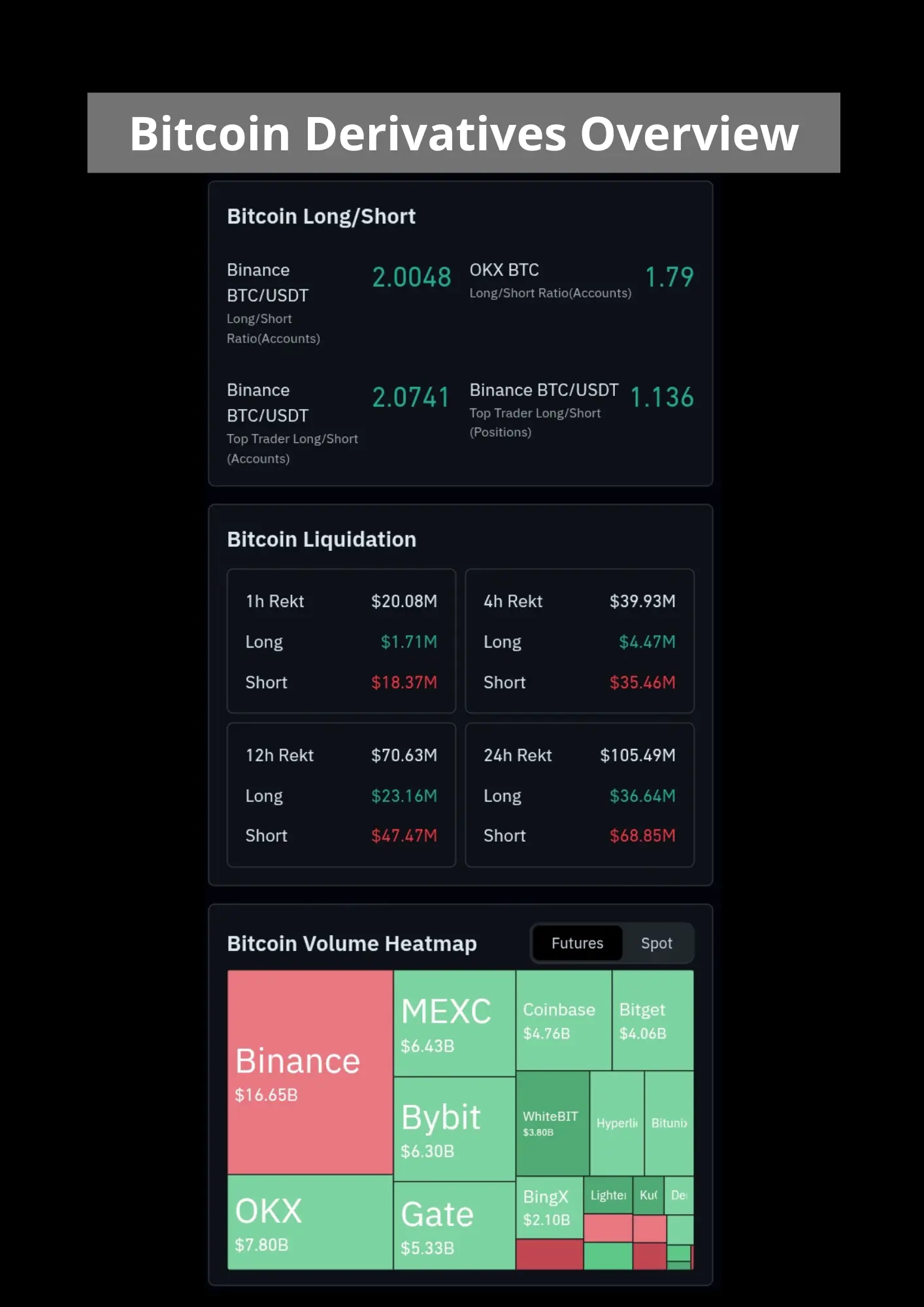This screenshot has height=1307, width=924.
Task: Click the 24h Rekt total $105.49M
Action: 638,755
